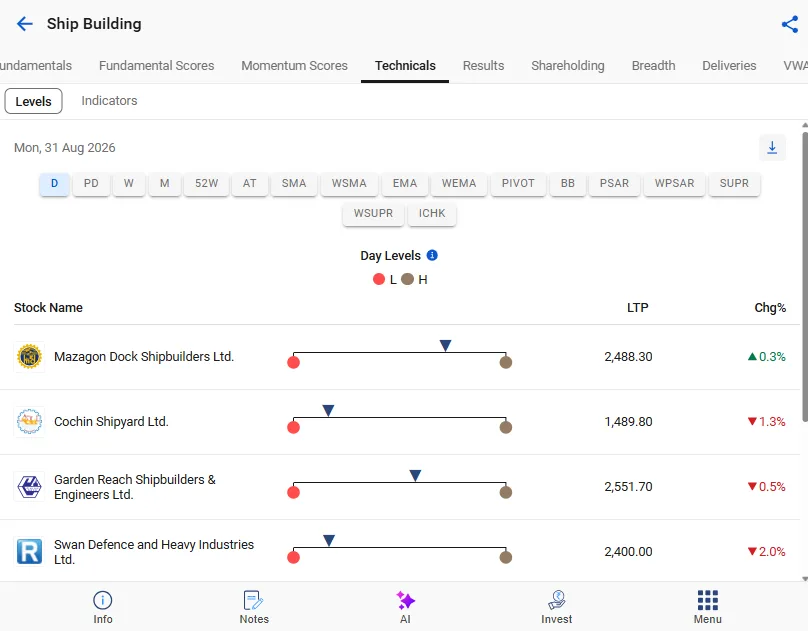Select the Technicals tab
808x631 pixels.
(x=405, y=65)
